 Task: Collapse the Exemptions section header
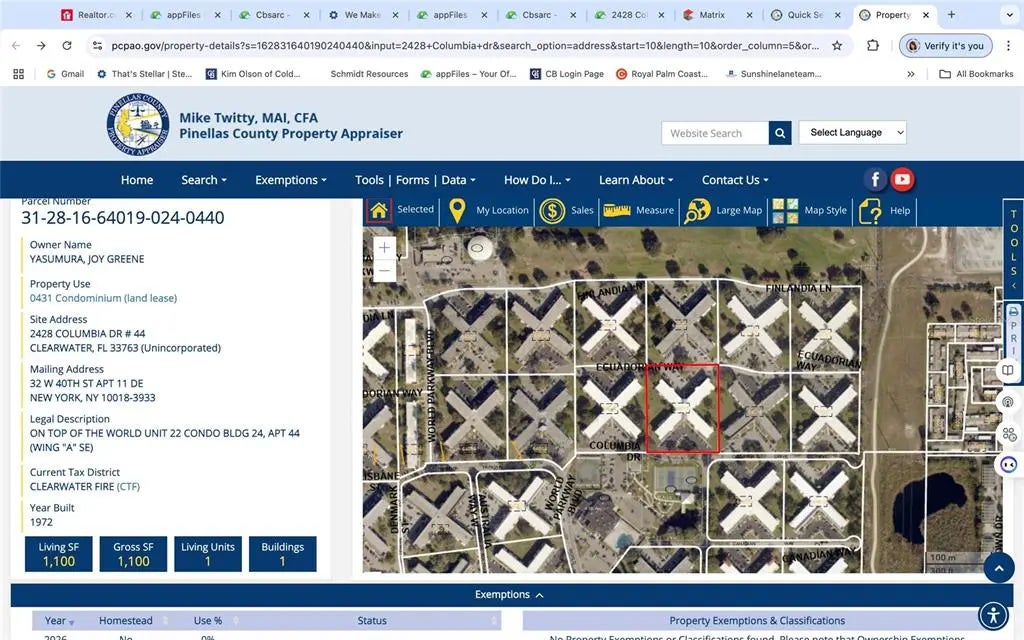click(510, 595)
